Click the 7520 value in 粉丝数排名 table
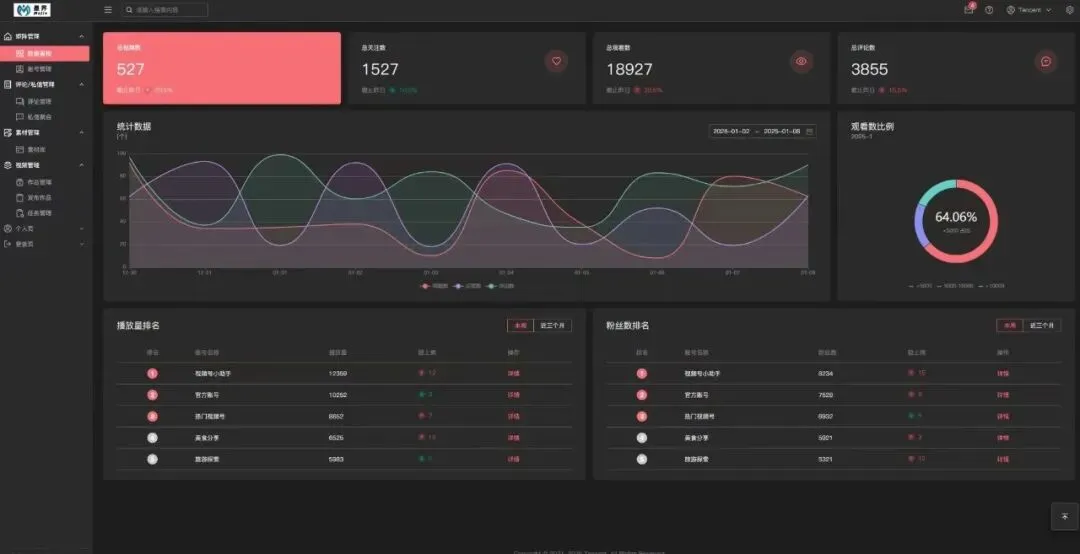Image resolution: width=1080 pixels, height=554 pixels. click(825, 395)
